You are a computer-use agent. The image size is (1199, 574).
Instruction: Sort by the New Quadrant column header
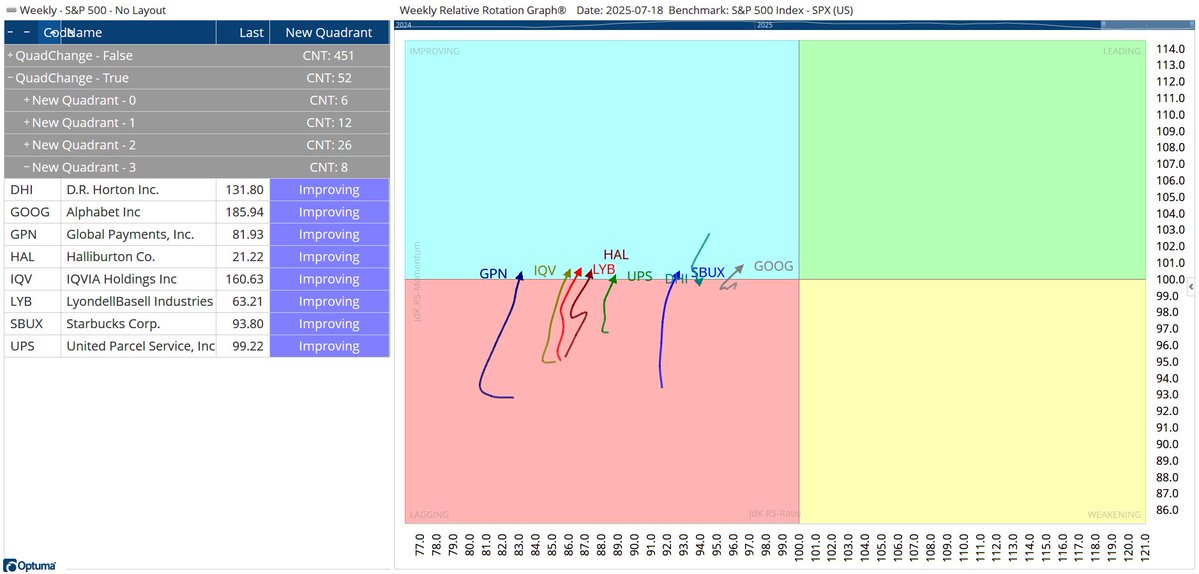[329, 33]
